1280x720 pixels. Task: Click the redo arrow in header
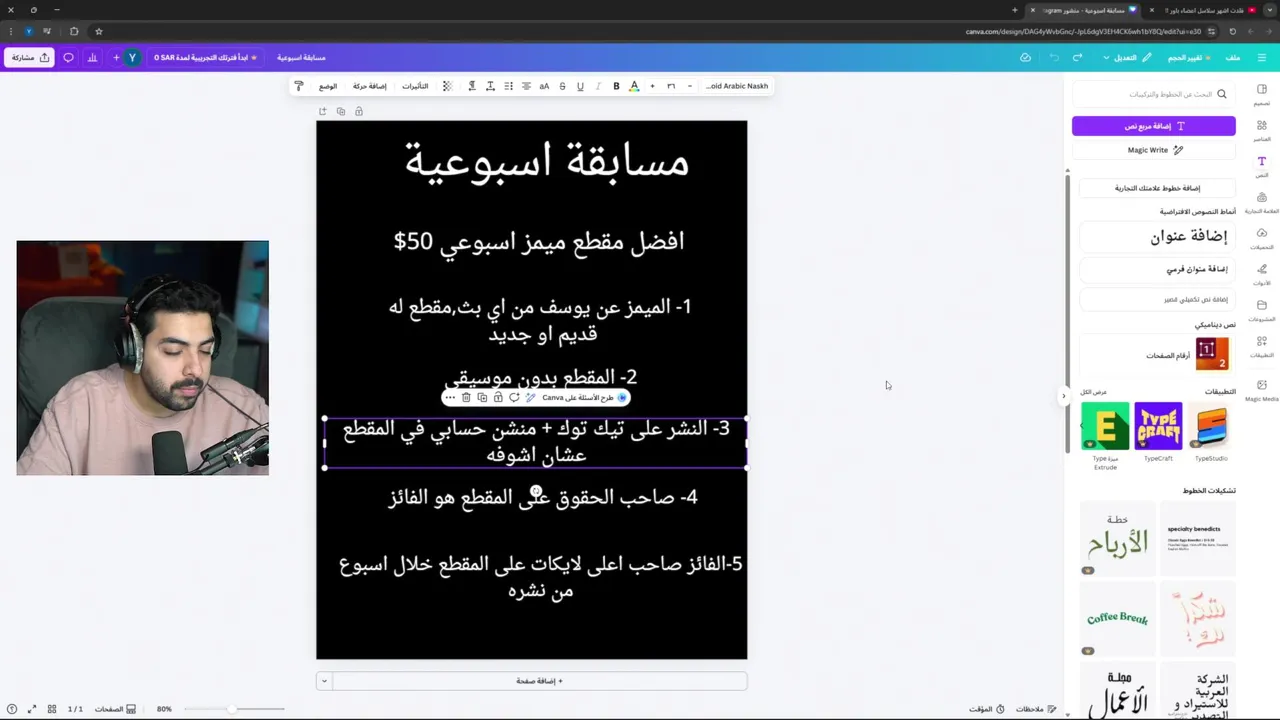[x=1077, y=57]
